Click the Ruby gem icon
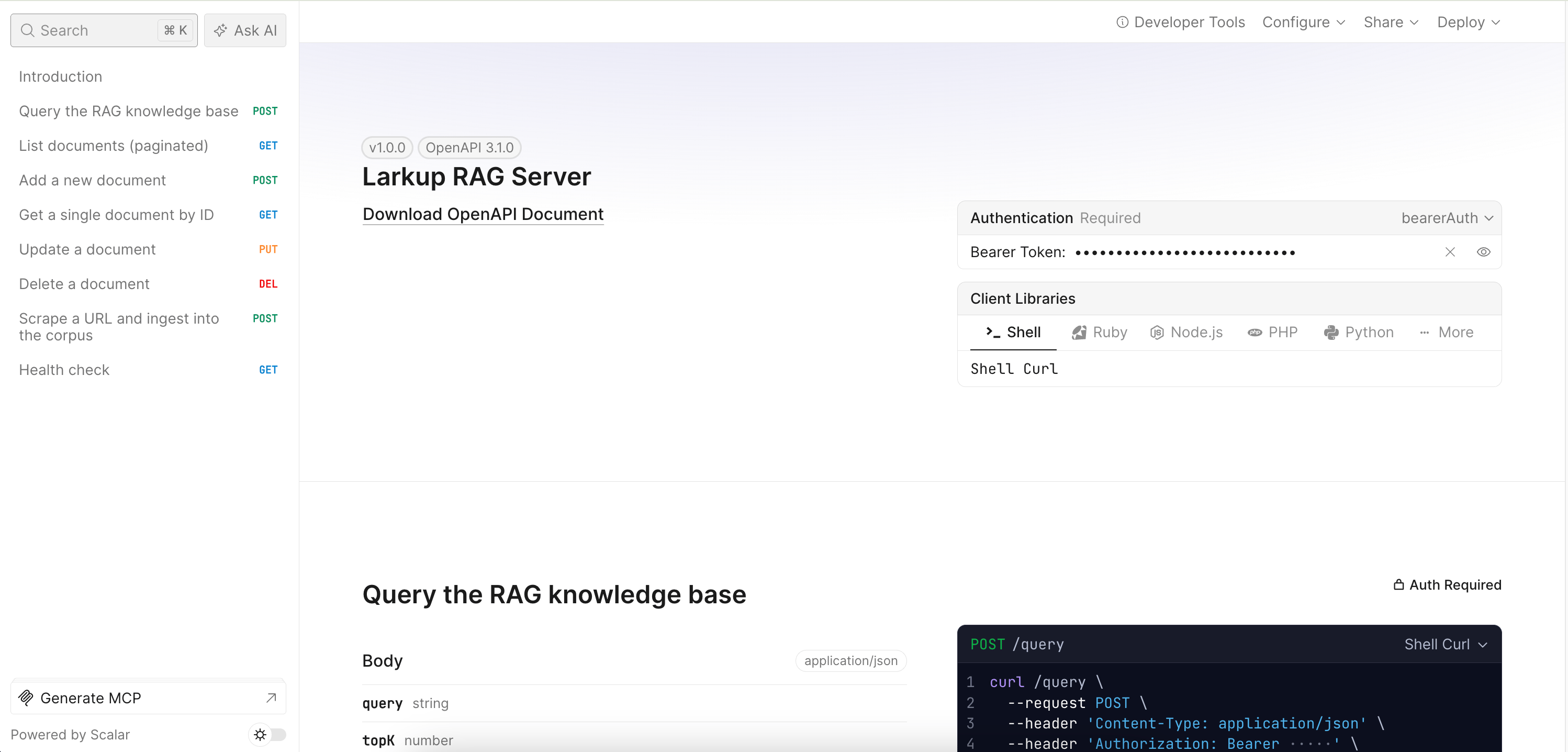Viewport: 1568px width, 752px height. [1079, 333]
